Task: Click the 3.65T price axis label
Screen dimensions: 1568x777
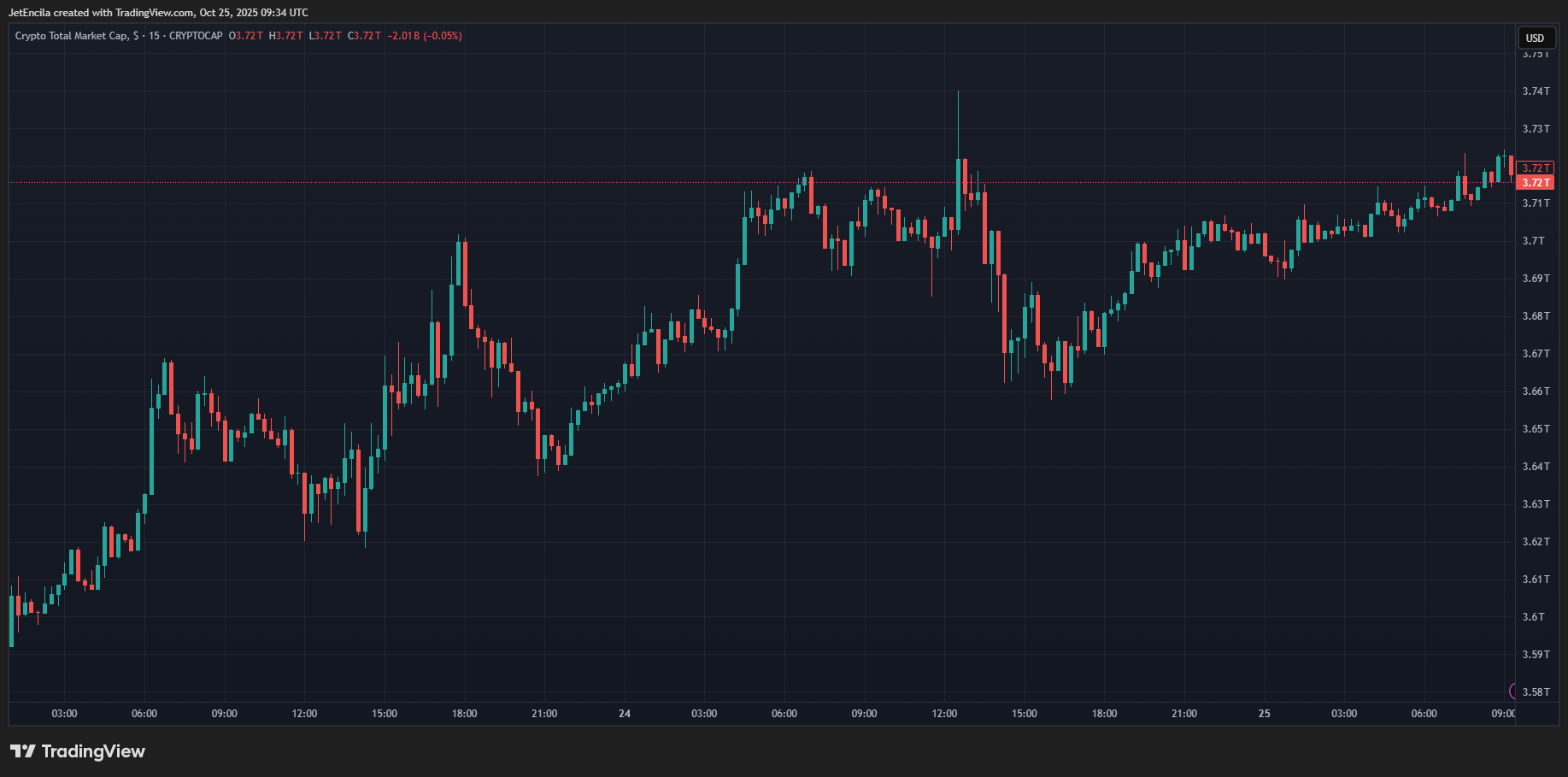Action: tap(1535, 429)
